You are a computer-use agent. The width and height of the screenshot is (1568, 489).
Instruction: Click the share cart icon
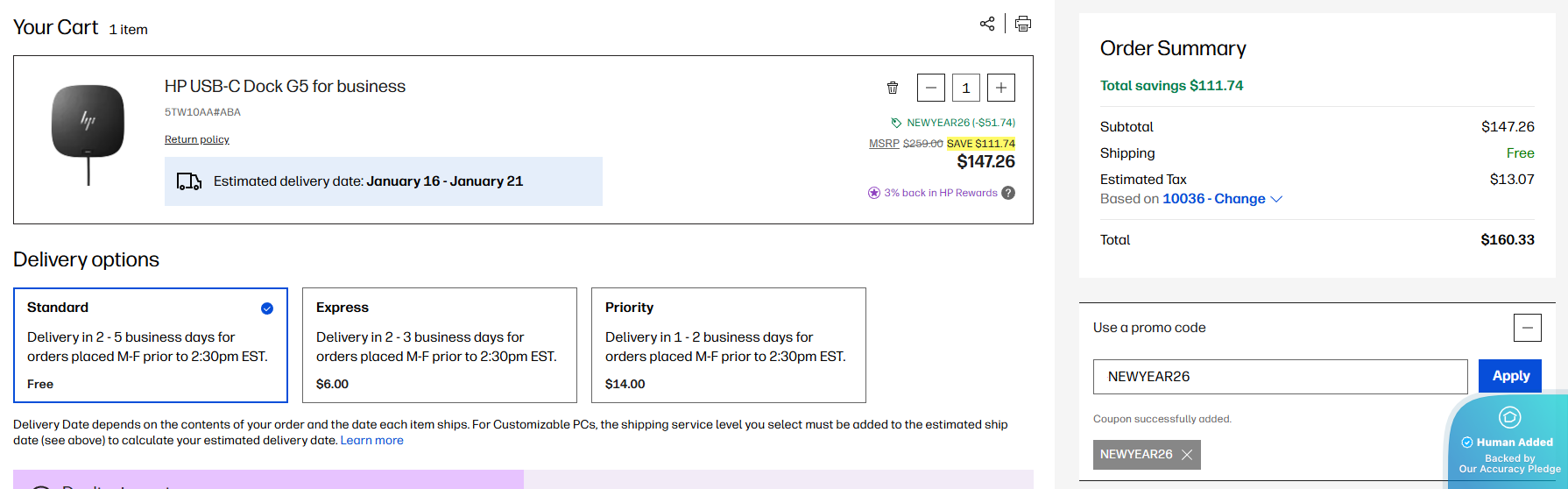987,24
